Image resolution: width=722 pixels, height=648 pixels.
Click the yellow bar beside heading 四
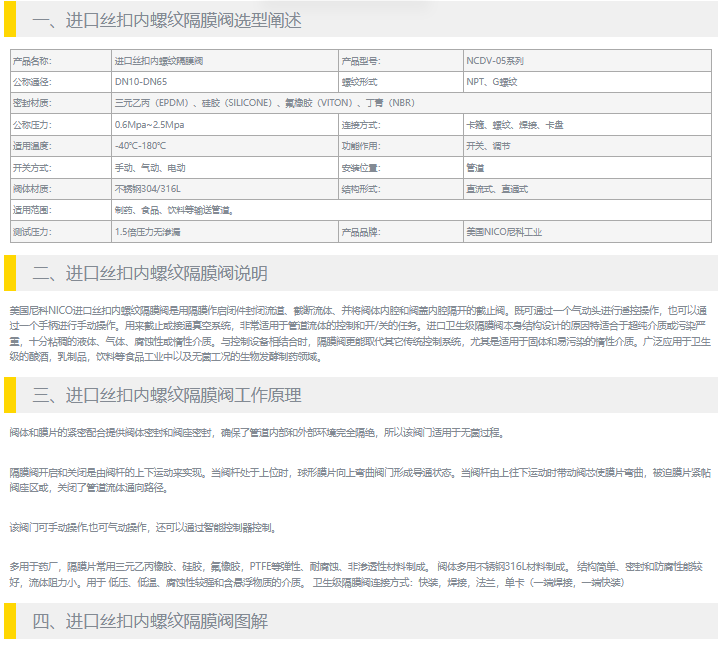pyautogui.click(x=10, y=621)
